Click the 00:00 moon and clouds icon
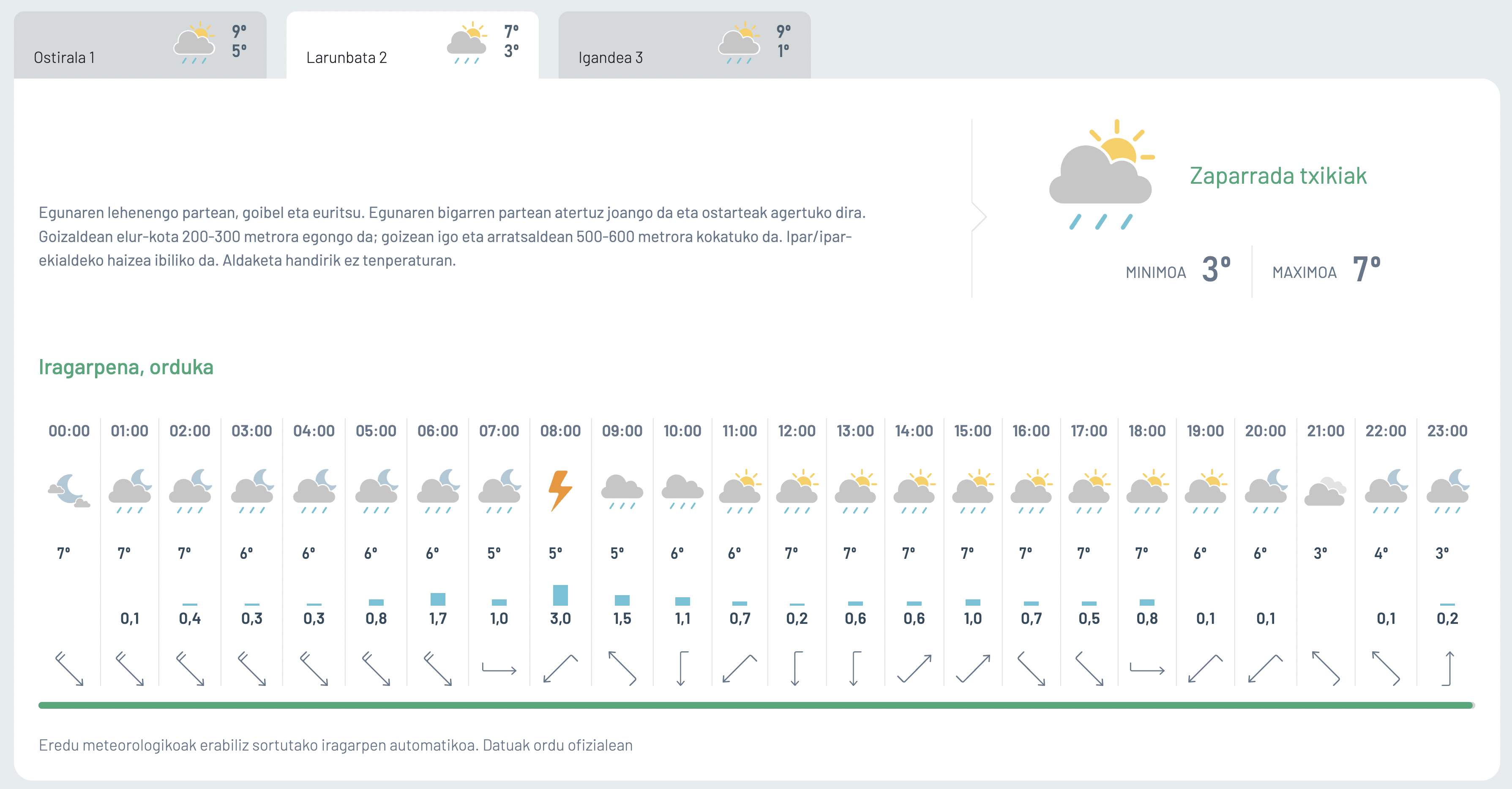 tap(69, 490)
